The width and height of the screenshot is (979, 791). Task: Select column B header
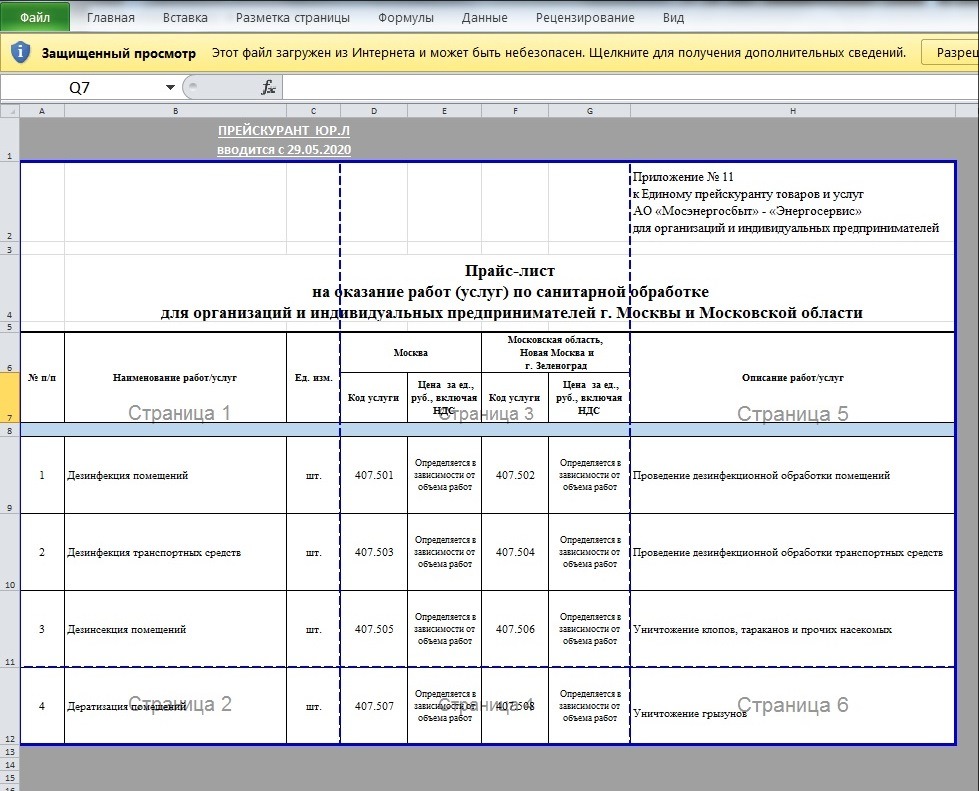[x=175, y=111]
